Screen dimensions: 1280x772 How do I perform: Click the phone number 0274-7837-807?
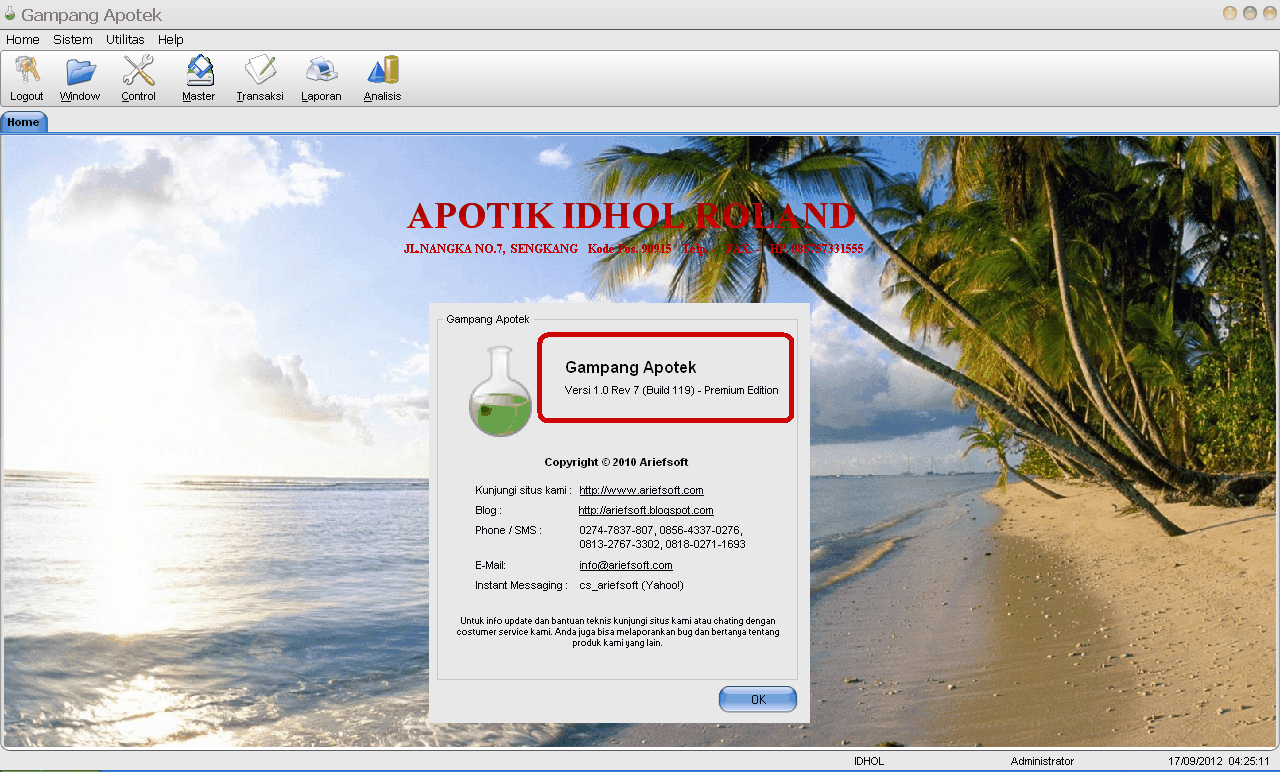tap(616, 529)
